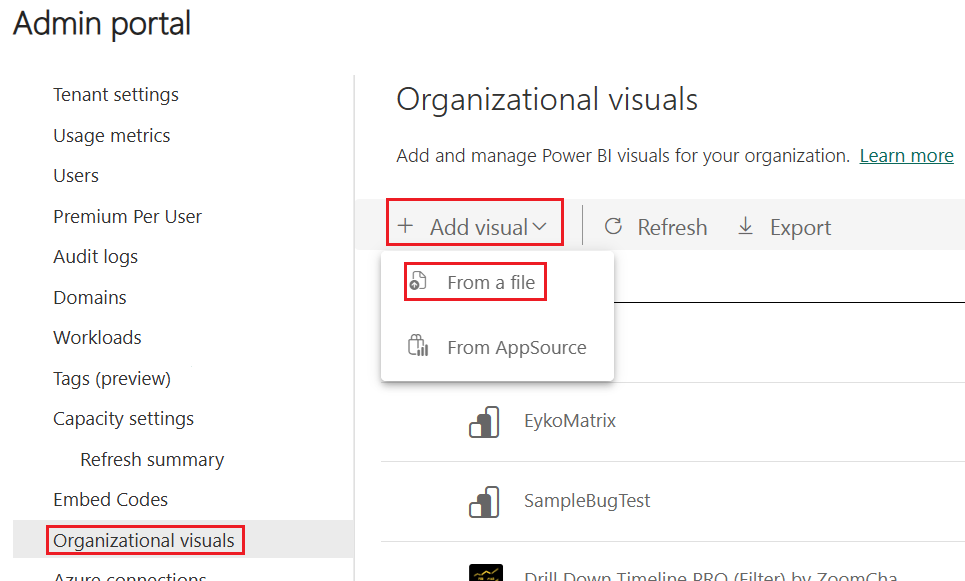Click the Export download arrow icon
This screenshot has width=965, height=581.
745,227
